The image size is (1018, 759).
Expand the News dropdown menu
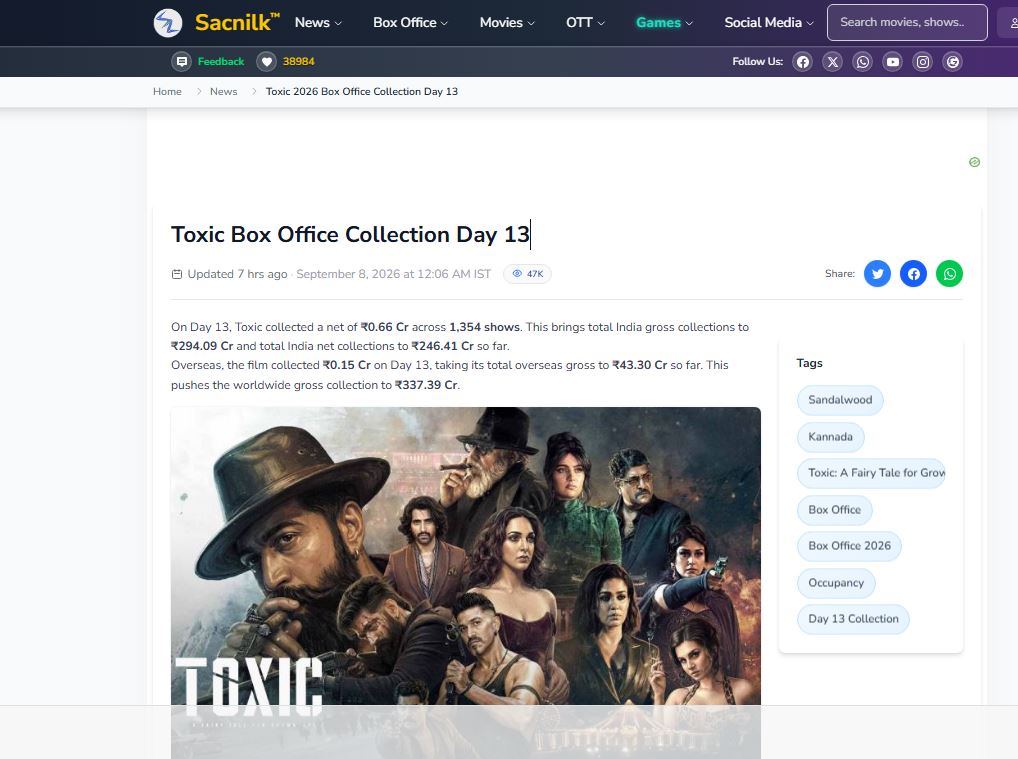point(318,23)
